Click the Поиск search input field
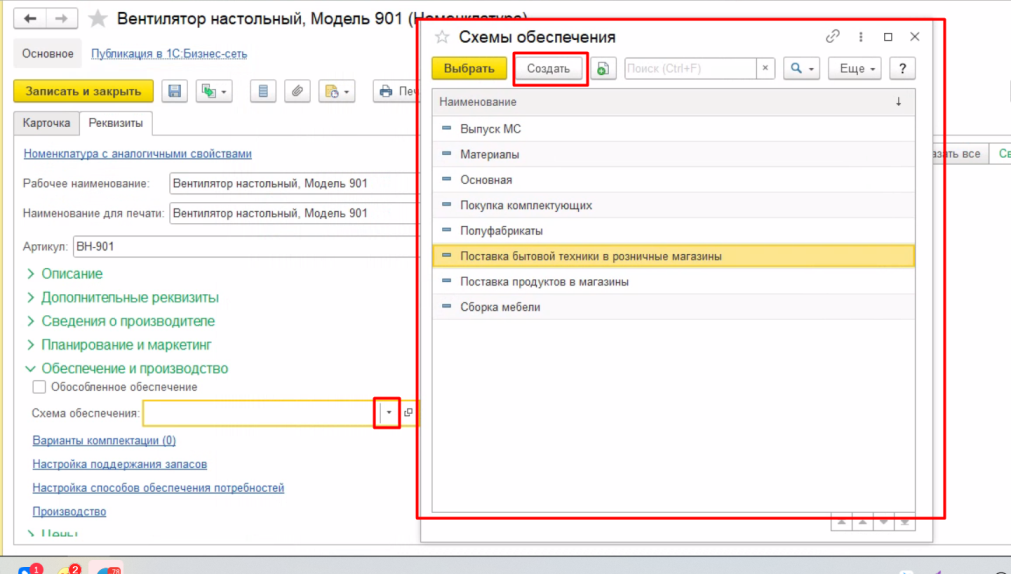Viewport: 1011px width, 574px height. pyautogui.click(x=688, y=69)
